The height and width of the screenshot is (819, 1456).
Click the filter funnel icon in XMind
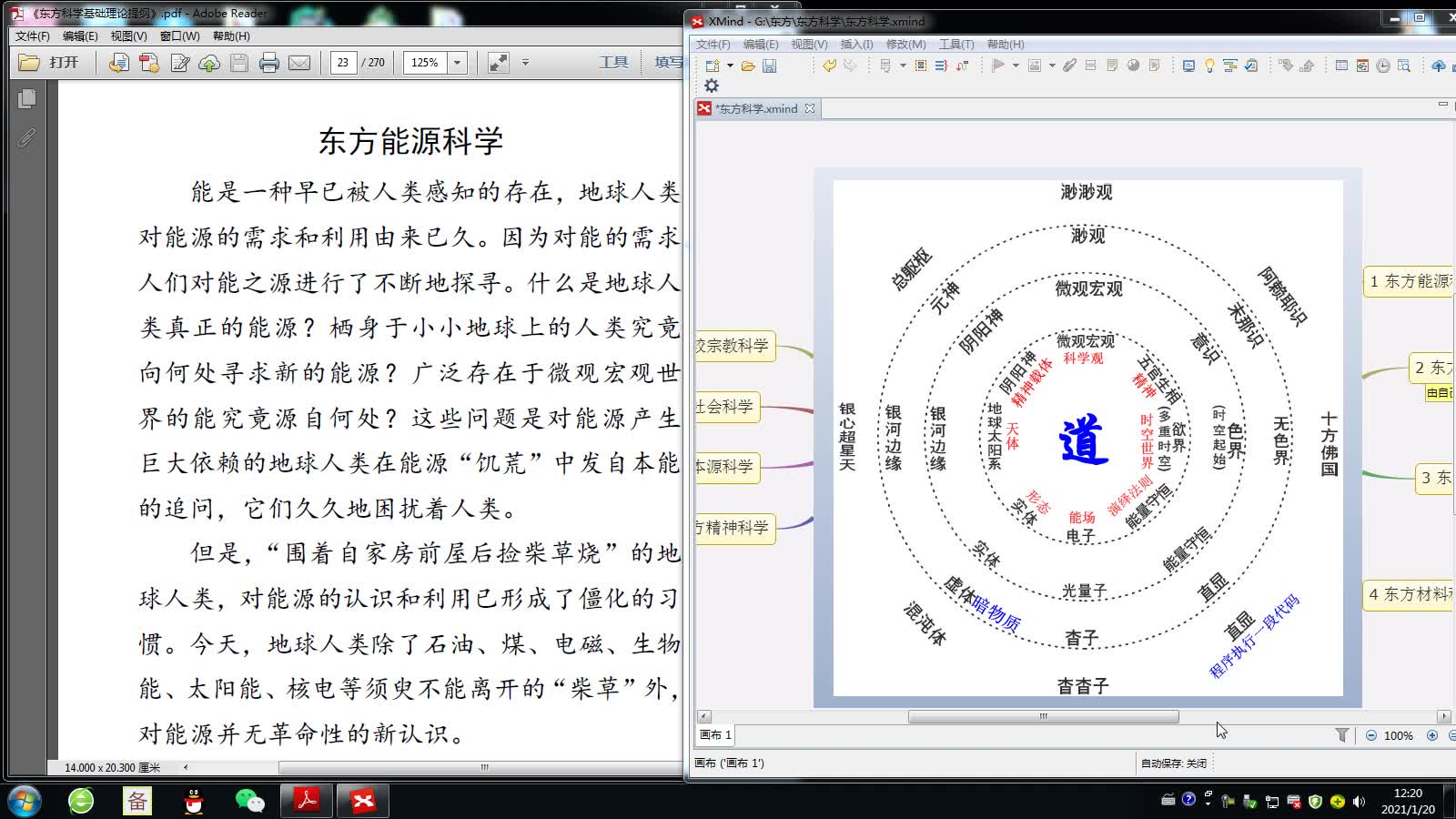[x=1342, y=735]
